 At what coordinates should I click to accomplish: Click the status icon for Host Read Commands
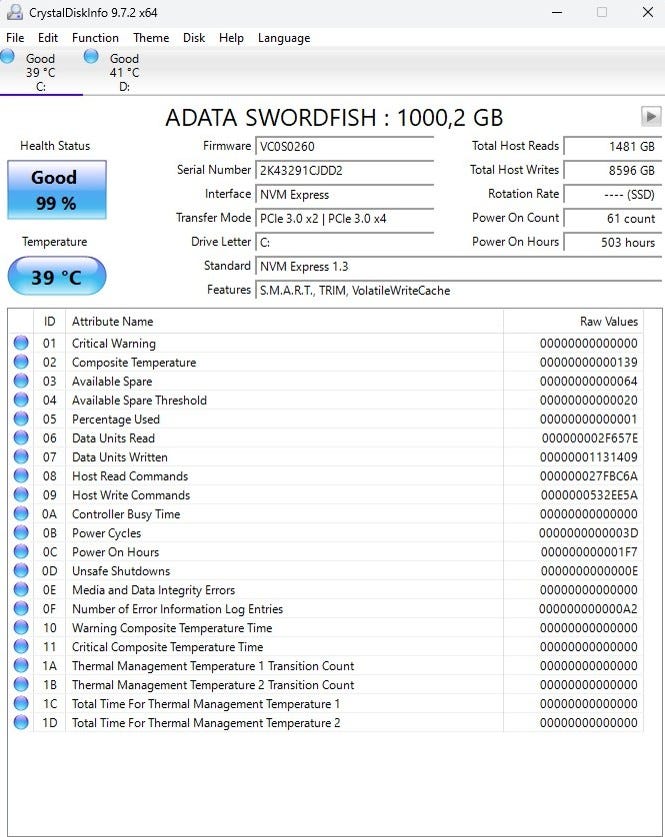pos(21,476)
